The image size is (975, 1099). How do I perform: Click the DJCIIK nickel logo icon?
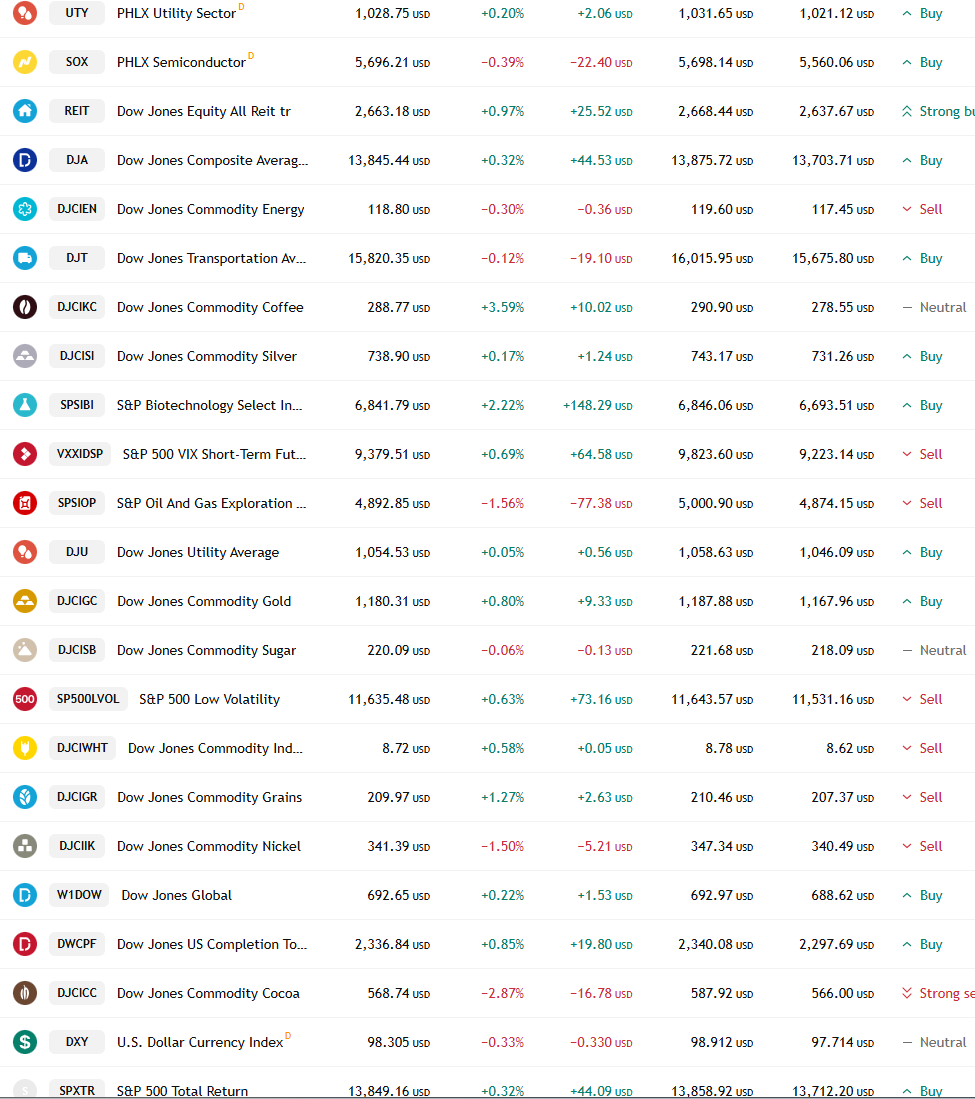25,847
